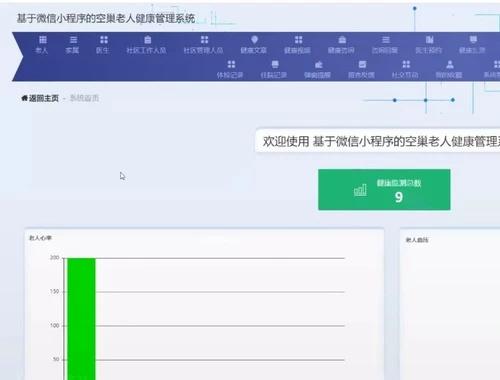This screenshot has width=500, height=380.
Task: Open the 体检记录 menu icon
Action: point(231,64)
